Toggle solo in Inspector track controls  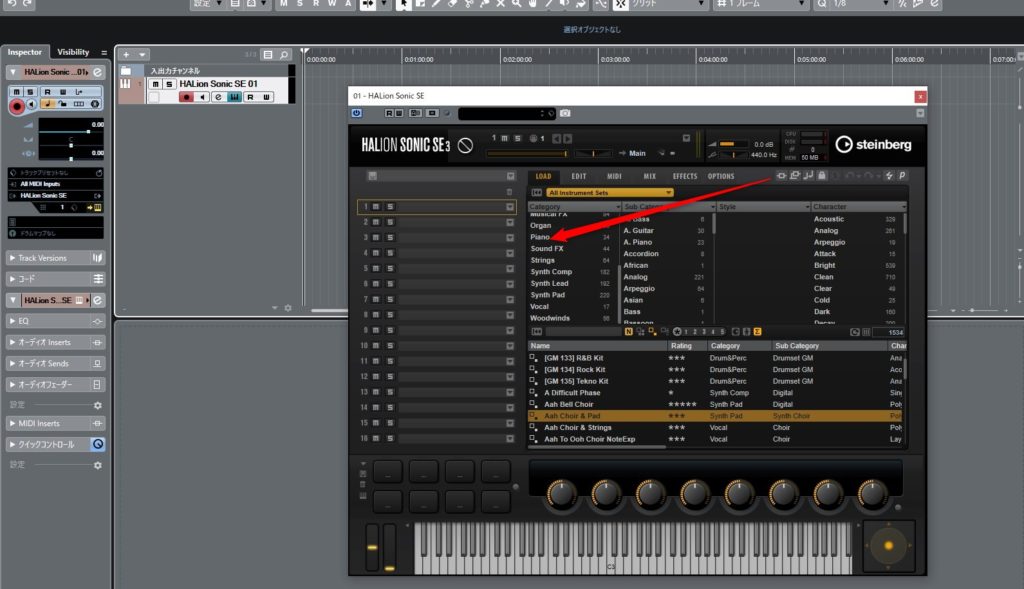click(x=30, y=92)
